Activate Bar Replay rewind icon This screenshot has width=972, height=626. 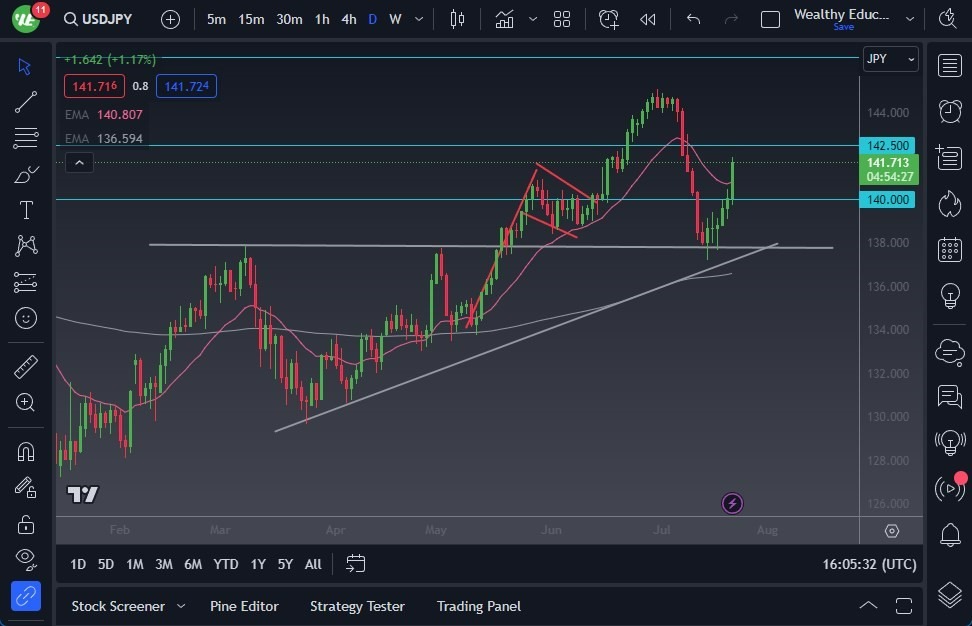pos(646,18)
